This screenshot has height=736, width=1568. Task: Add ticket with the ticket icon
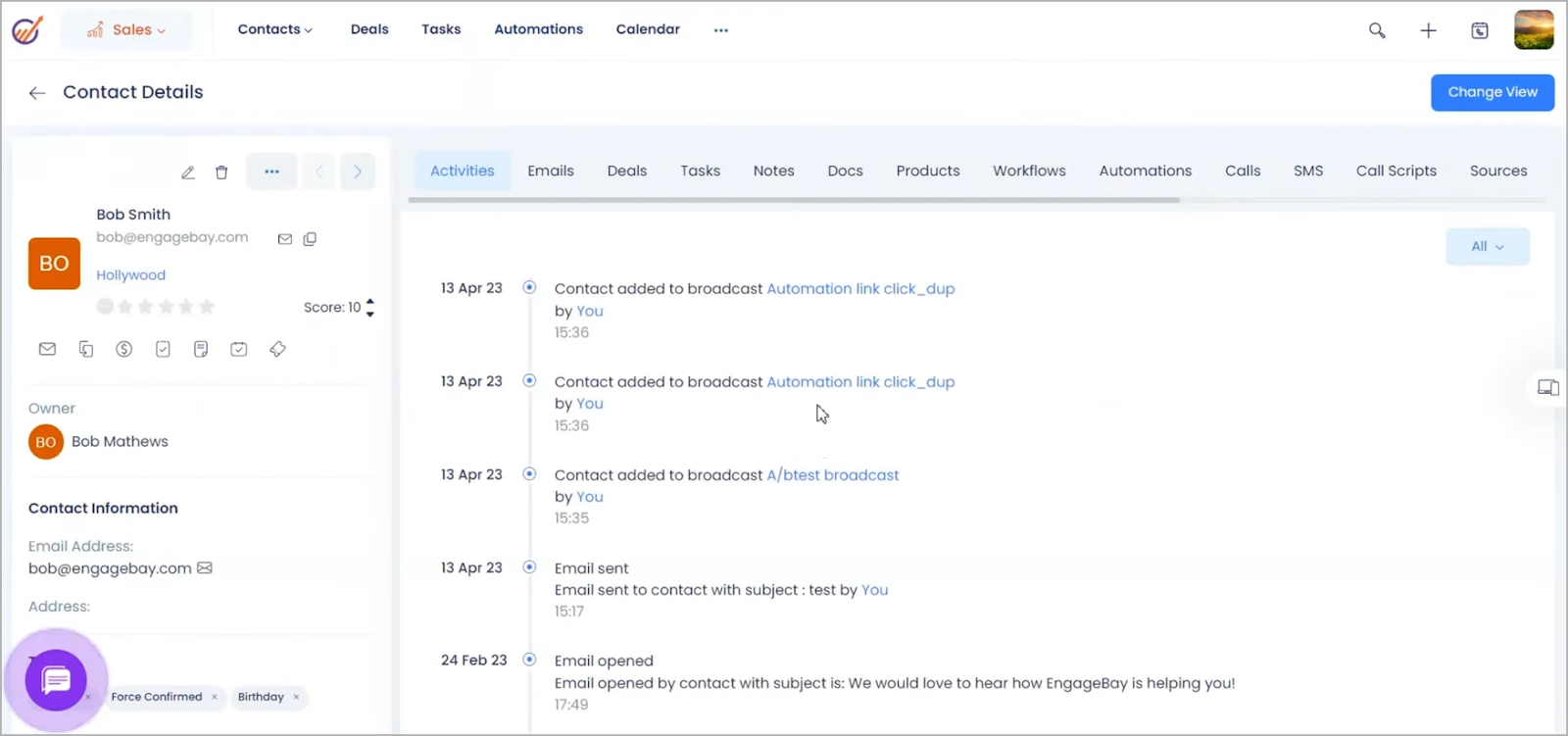point(277,349)
